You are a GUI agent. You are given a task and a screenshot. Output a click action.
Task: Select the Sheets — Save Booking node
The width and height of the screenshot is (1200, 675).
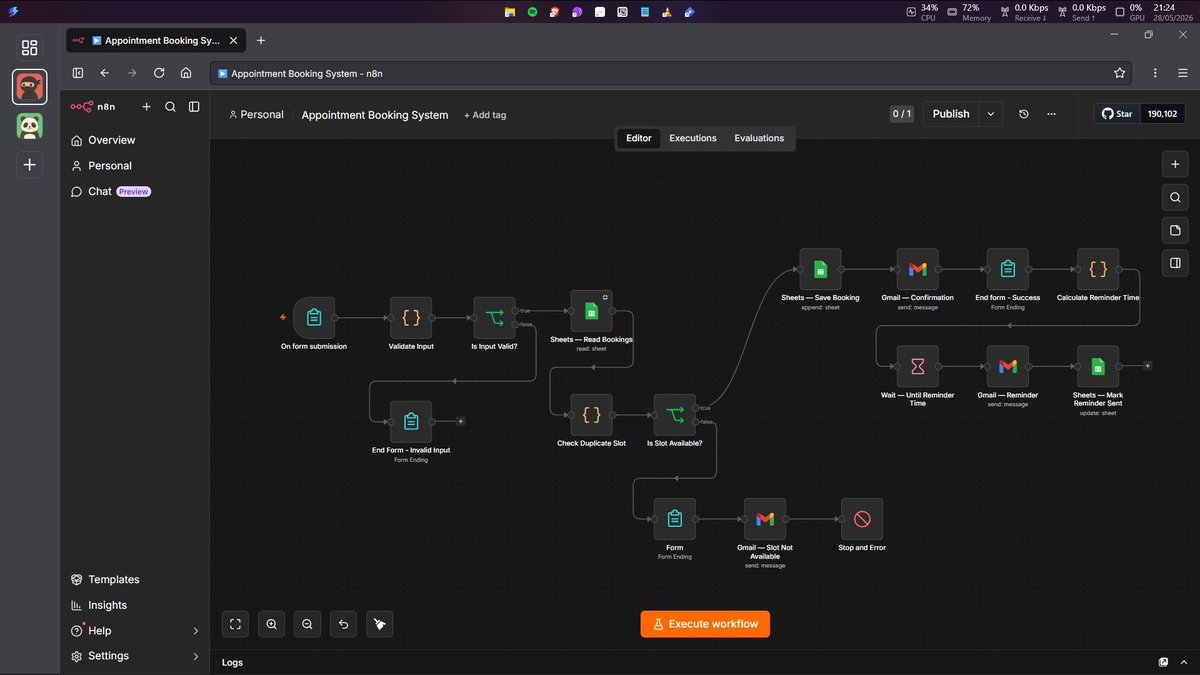click(x=820, y=269)
